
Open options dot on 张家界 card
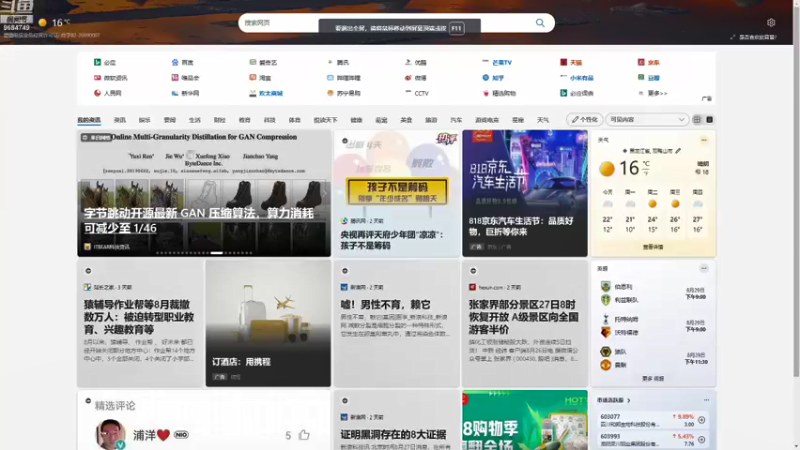(473, 271)
